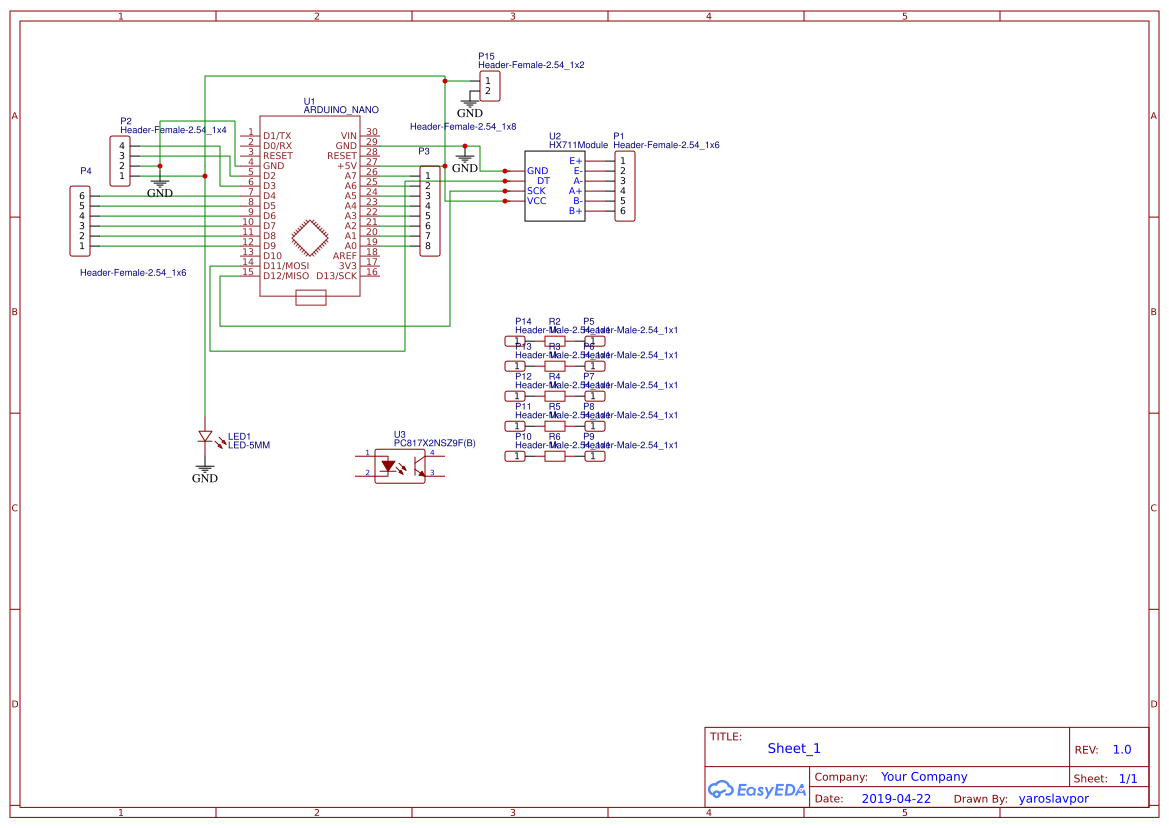Click the HX711Module component U2

pyautogui.click(x=555, y=185)
